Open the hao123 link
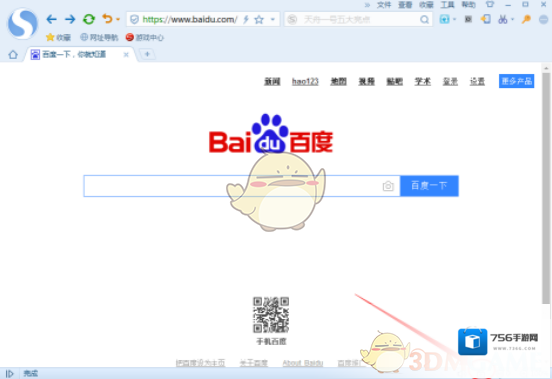Viewport: 552px width, 379px height. point(305,82)
